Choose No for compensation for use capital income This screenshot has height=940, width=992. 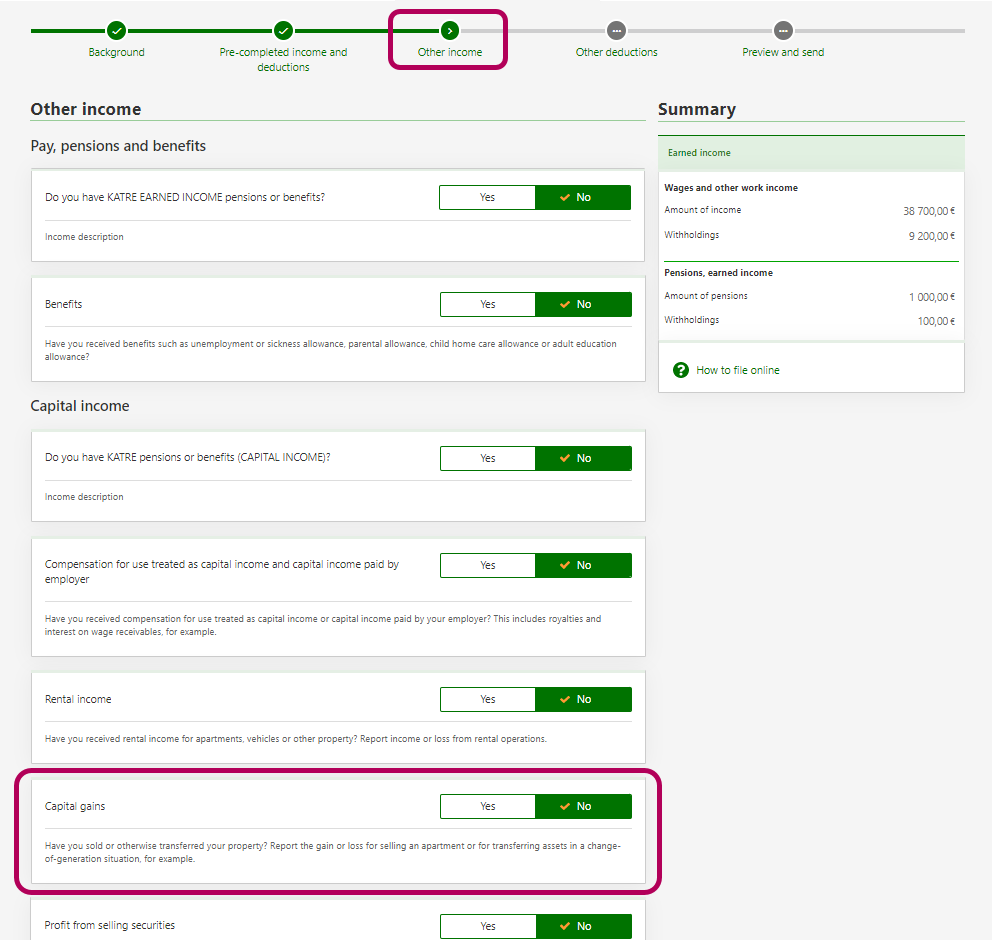583,565
